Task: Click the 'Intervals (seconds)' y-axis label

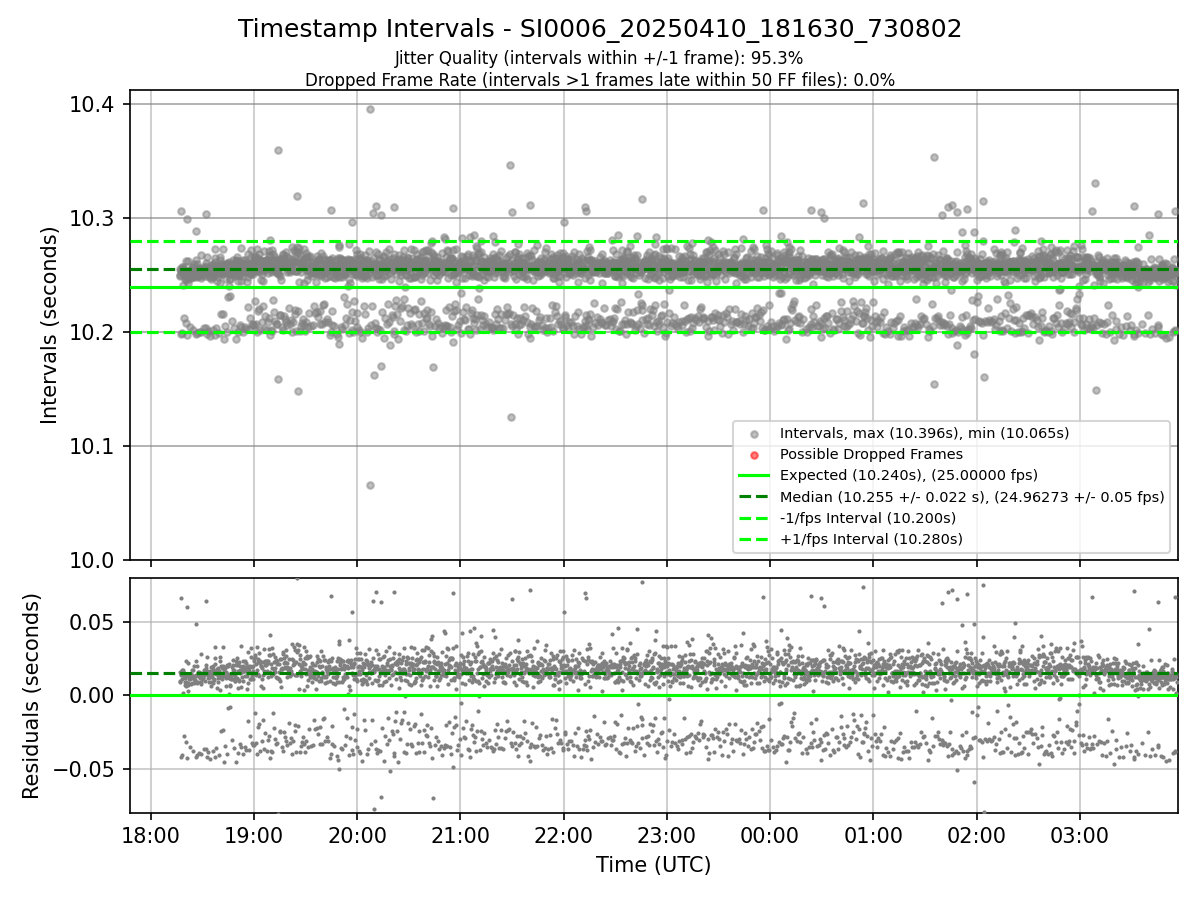Action: pos(50,324)
